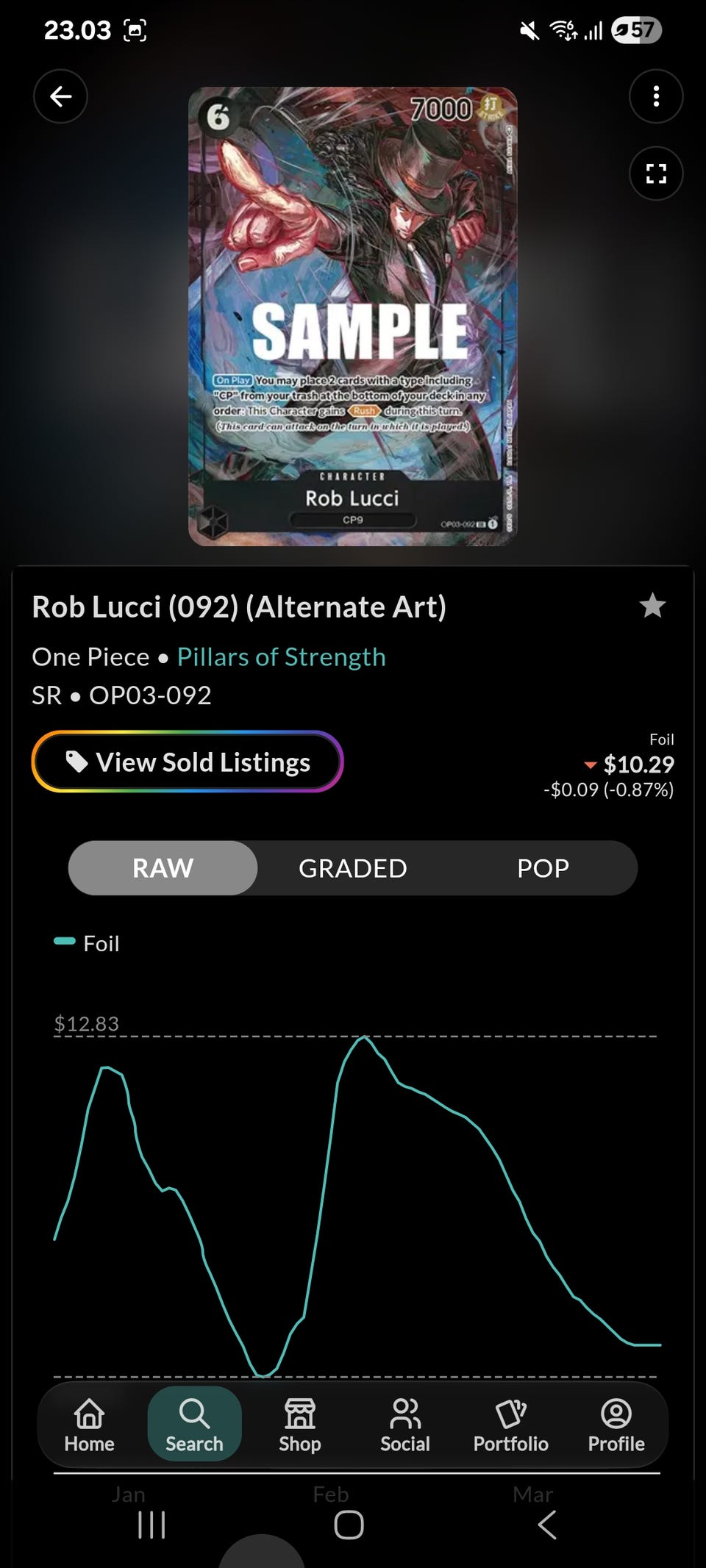
Task: Tap View Sold Listings button
Action: click(x=188, y=762)
